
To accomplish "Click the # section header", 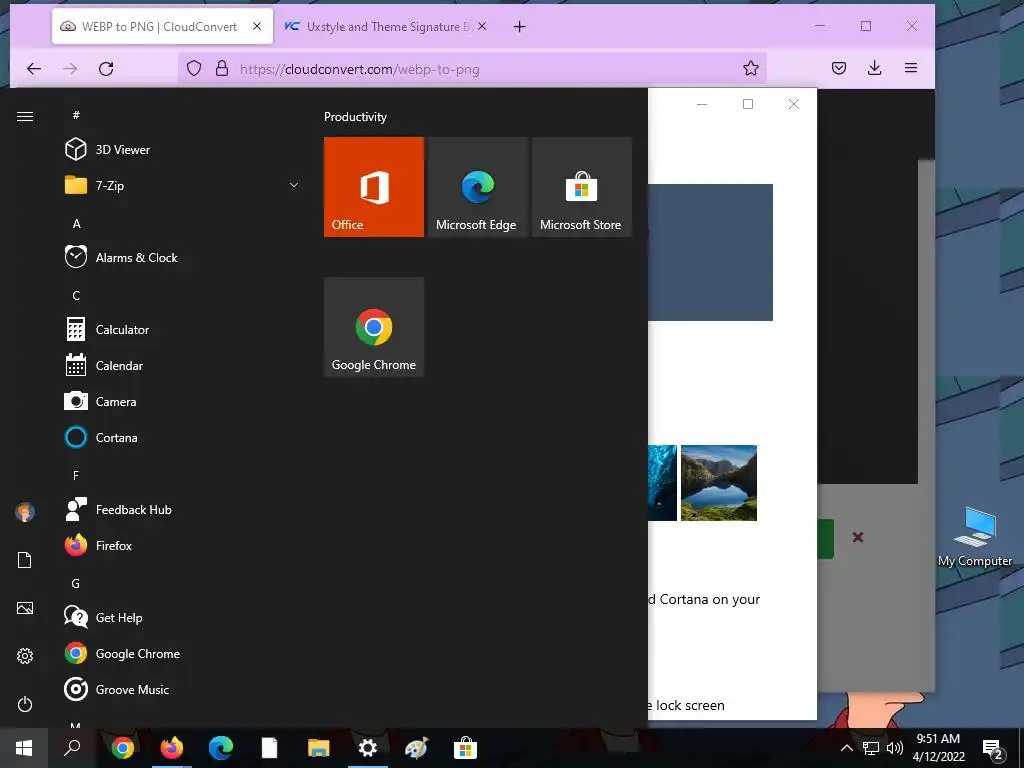I will (x=76, y=115).
